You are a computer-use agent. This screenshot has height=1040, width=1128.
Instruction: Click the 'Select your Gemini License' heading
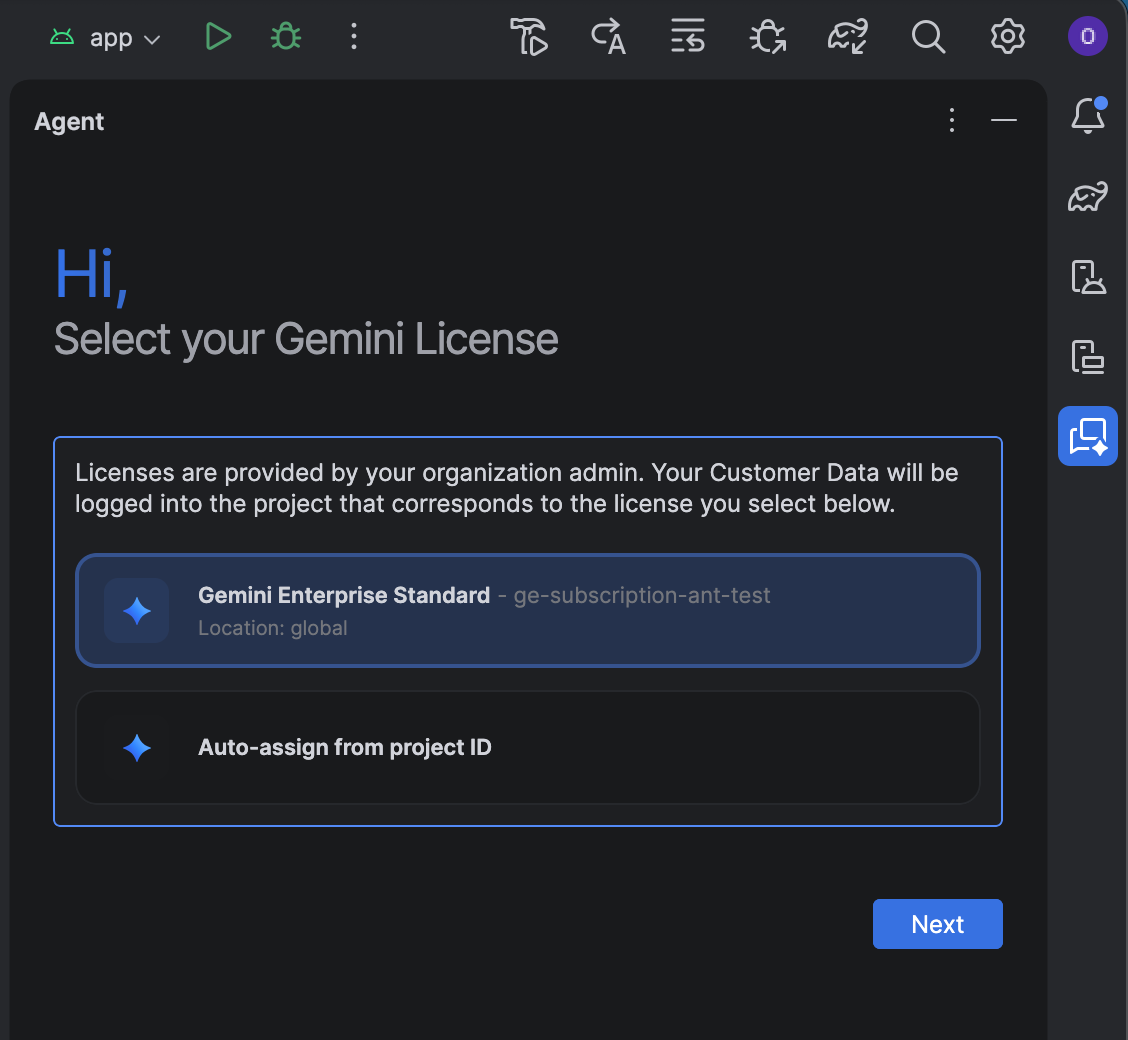pyautogui.click(x=306, y=339)
